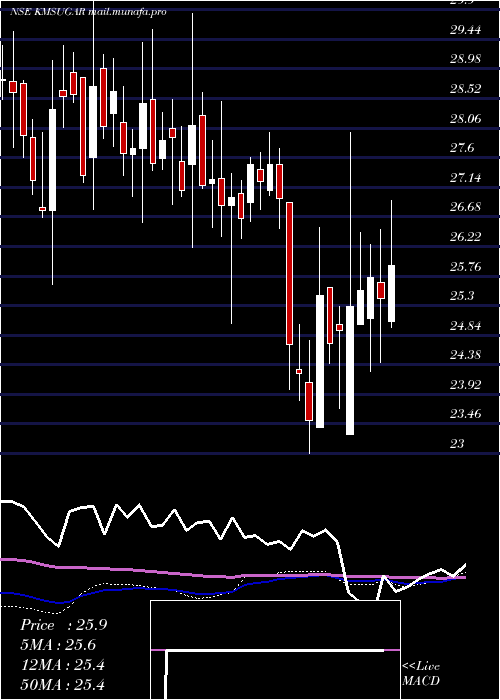Select the 23.92 price axis label
The height and width of the screenshot is (700, 500).
pos(466,384)
